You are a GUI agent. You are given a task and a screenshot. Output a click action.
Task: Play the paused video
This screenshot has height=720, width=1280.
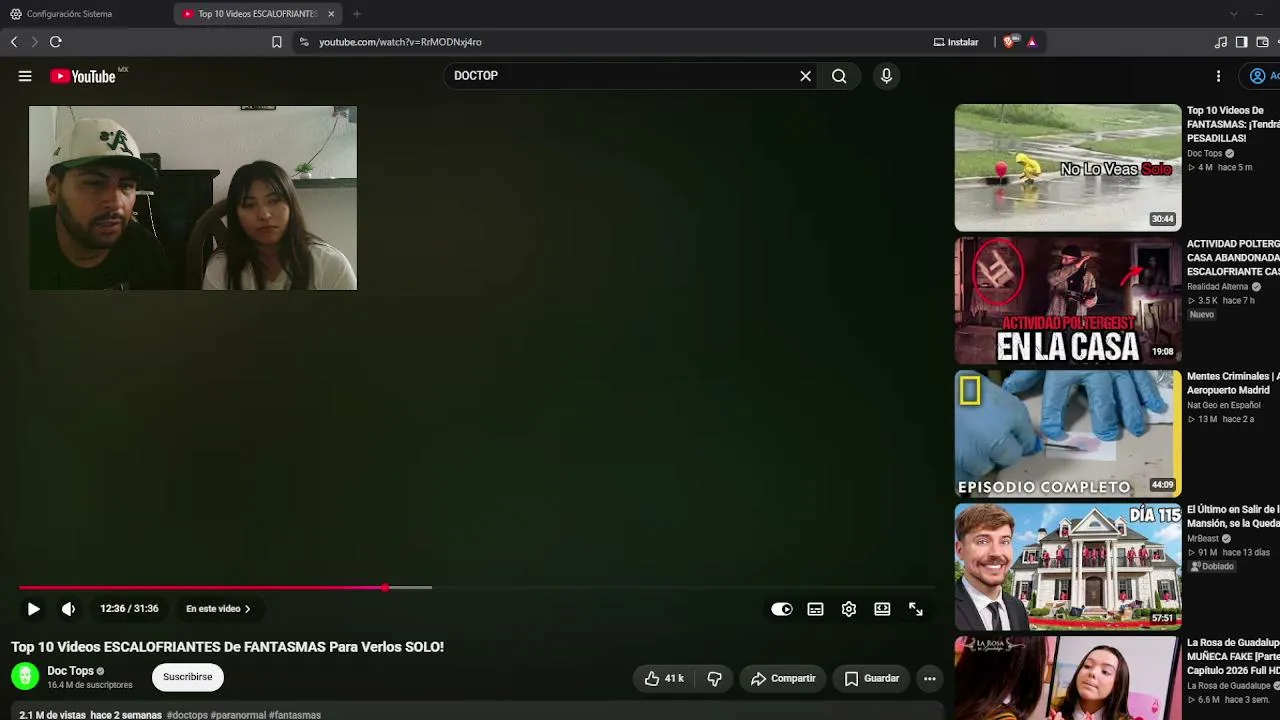pyautogui.click(x=33, y=609)
